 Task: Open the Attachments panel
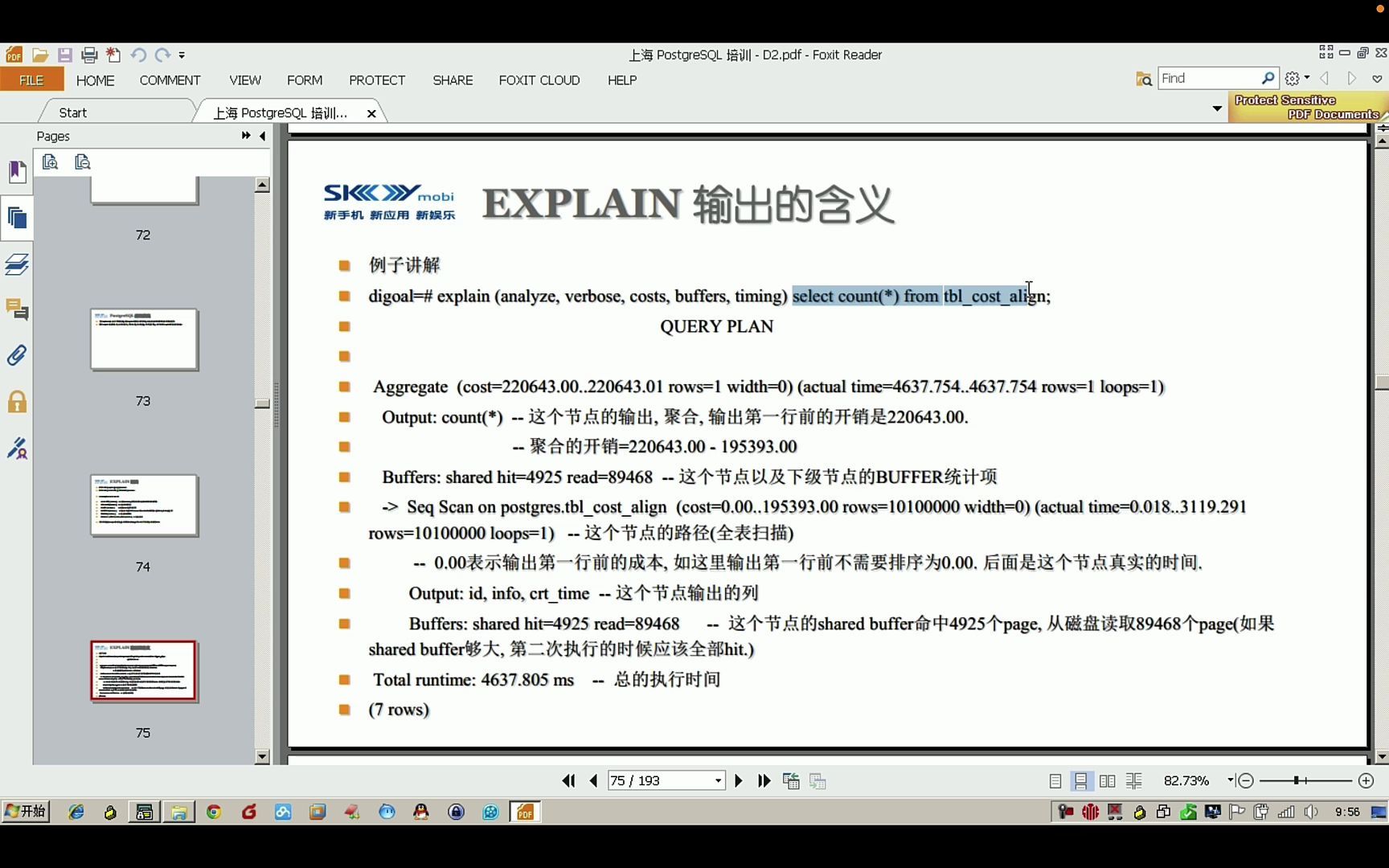(x=17, y=354)
